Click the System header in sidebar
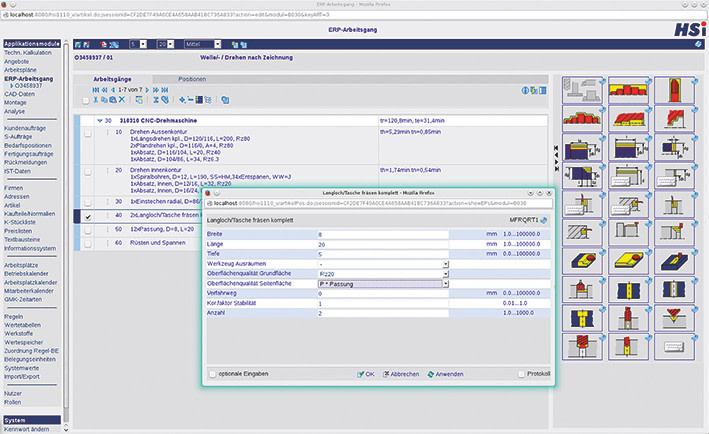 click(32, 420)
